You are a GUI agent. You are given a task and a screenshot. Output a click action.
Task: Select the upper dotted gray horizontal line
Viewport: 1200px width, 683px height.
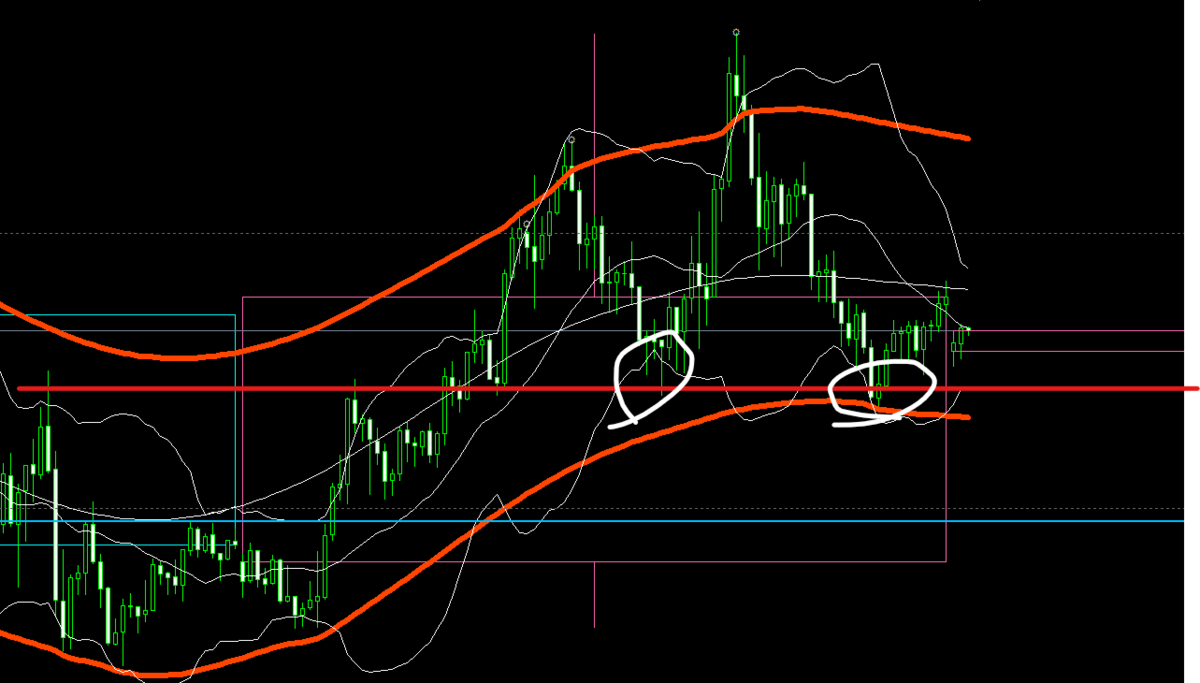pos(600,233)
